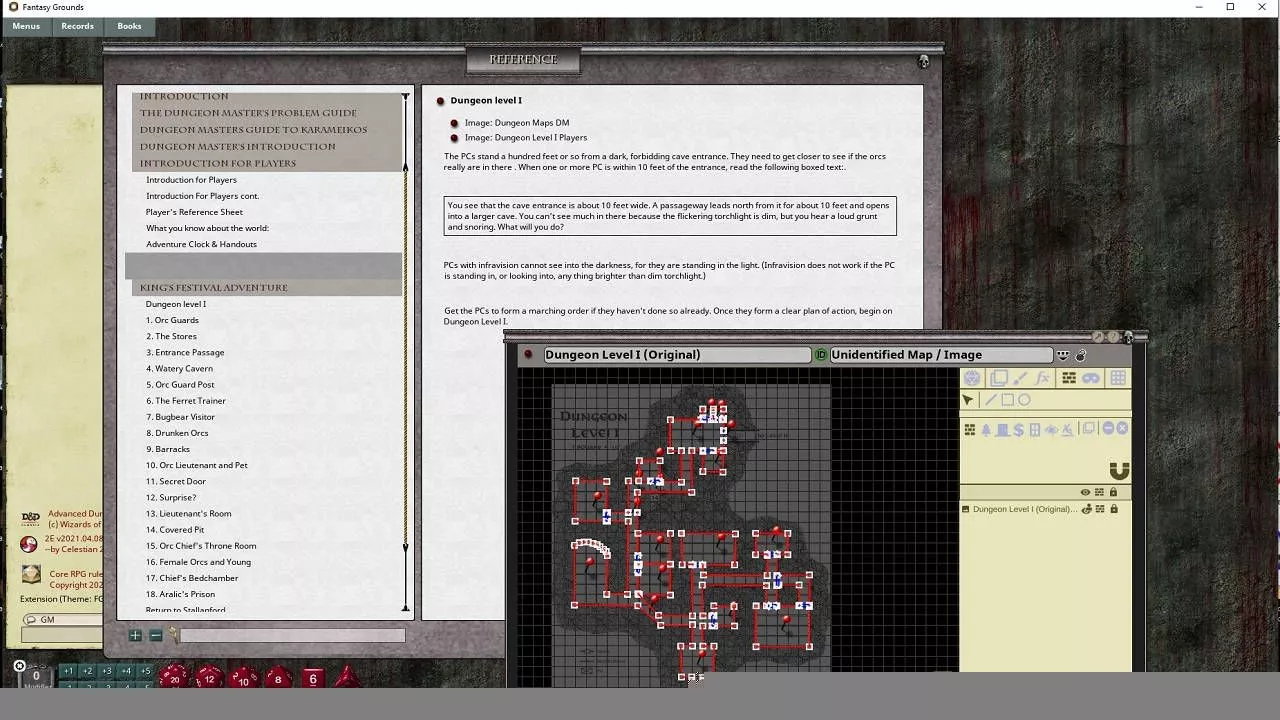Open the Books menu
Viewport: 1280px width, 720px height.
(x=129, y=26)
